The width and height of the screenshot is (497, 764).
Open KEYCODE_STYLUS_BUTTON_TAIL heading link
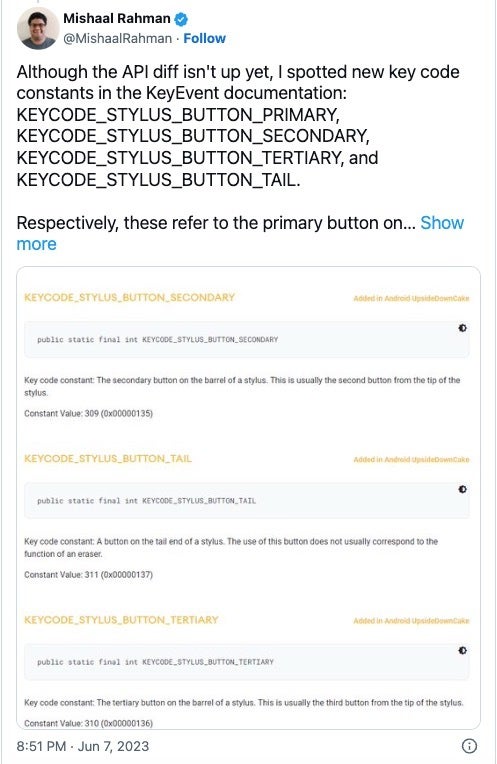pyautogui.click(x=108, y=458)
